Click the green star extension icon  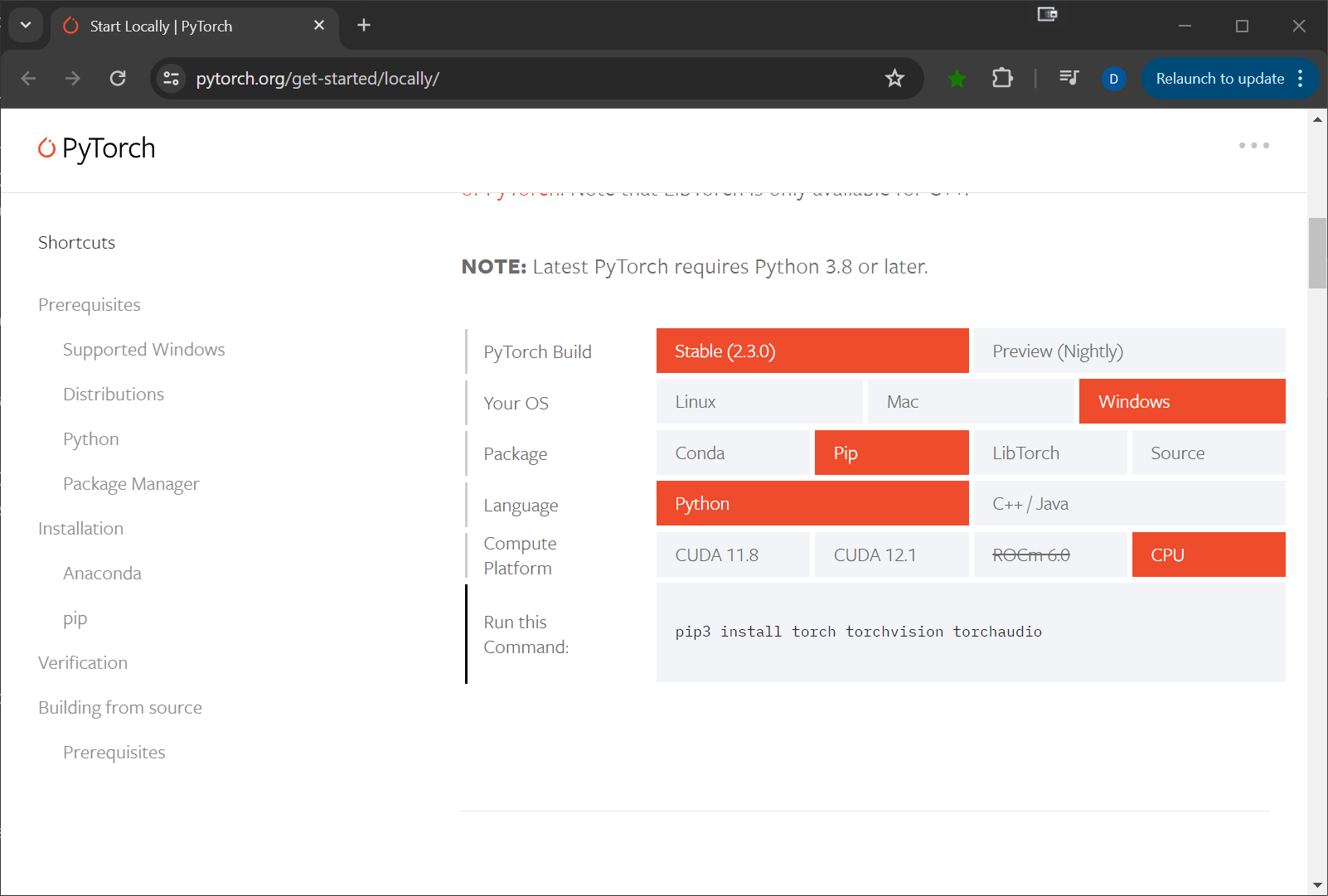tap(957, 79)
